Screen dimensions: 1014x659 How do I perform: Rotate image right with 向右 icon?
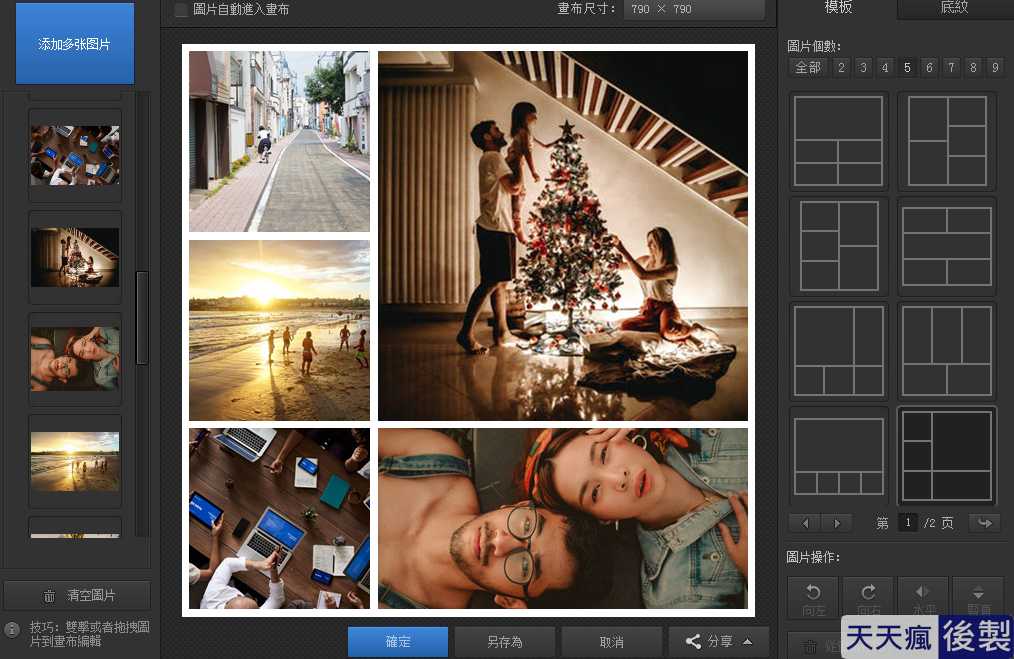[868, 598]
